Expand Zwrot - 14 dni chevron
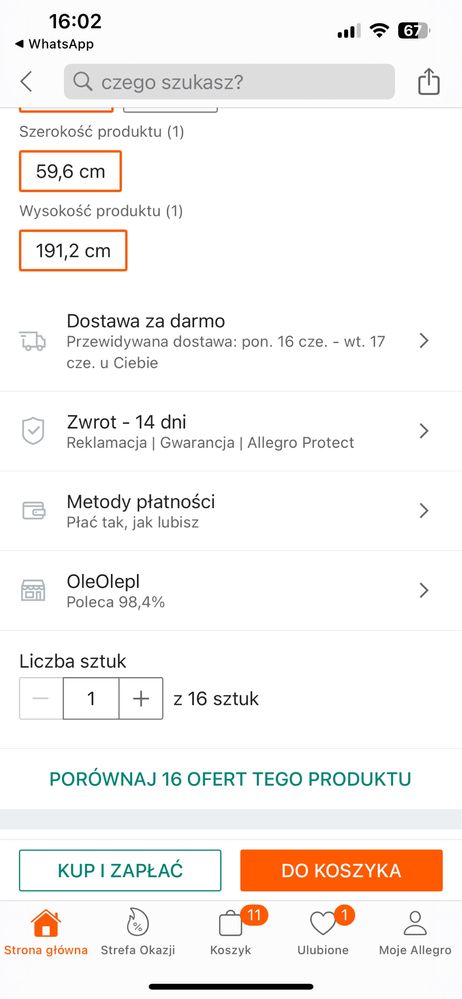462x999 pixels. 424,431
